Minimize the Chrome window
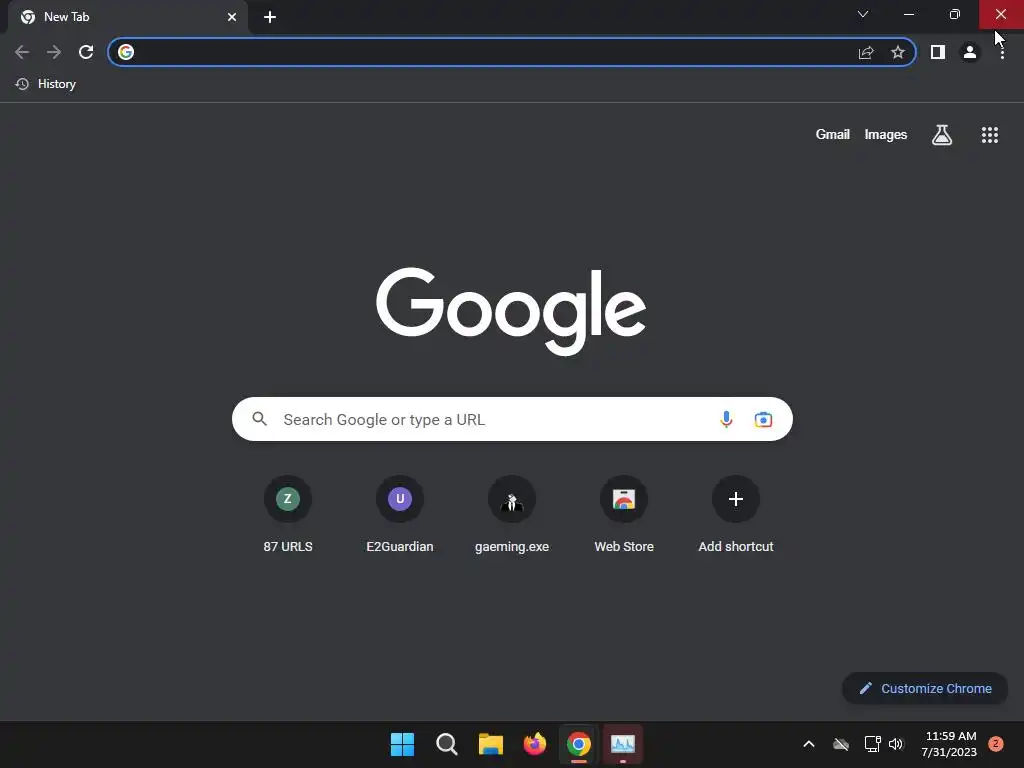 909,14
